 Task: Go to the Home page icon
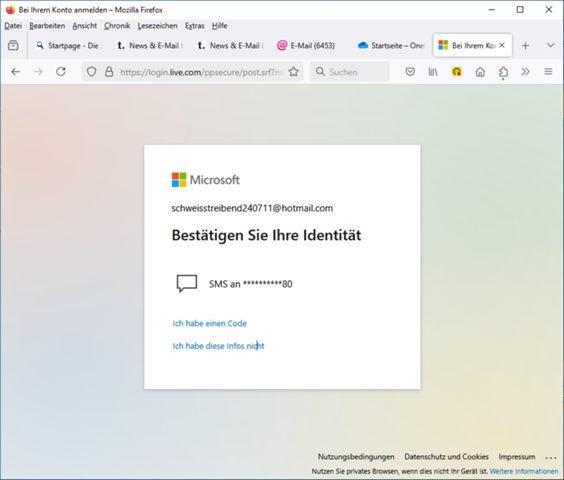coord(480,72)
